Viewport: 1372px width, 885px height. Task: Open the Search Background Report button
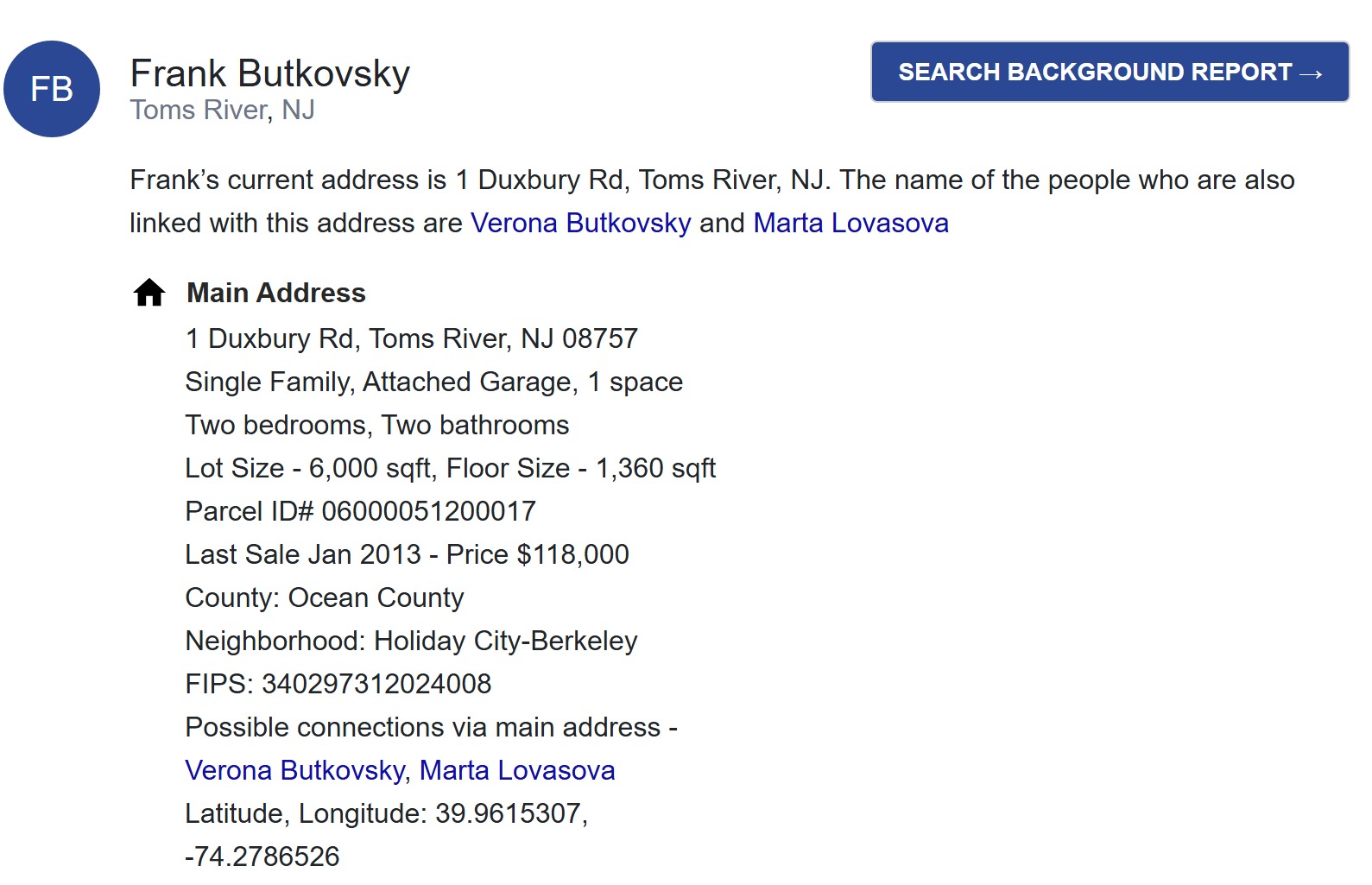tap(1110, 72)
